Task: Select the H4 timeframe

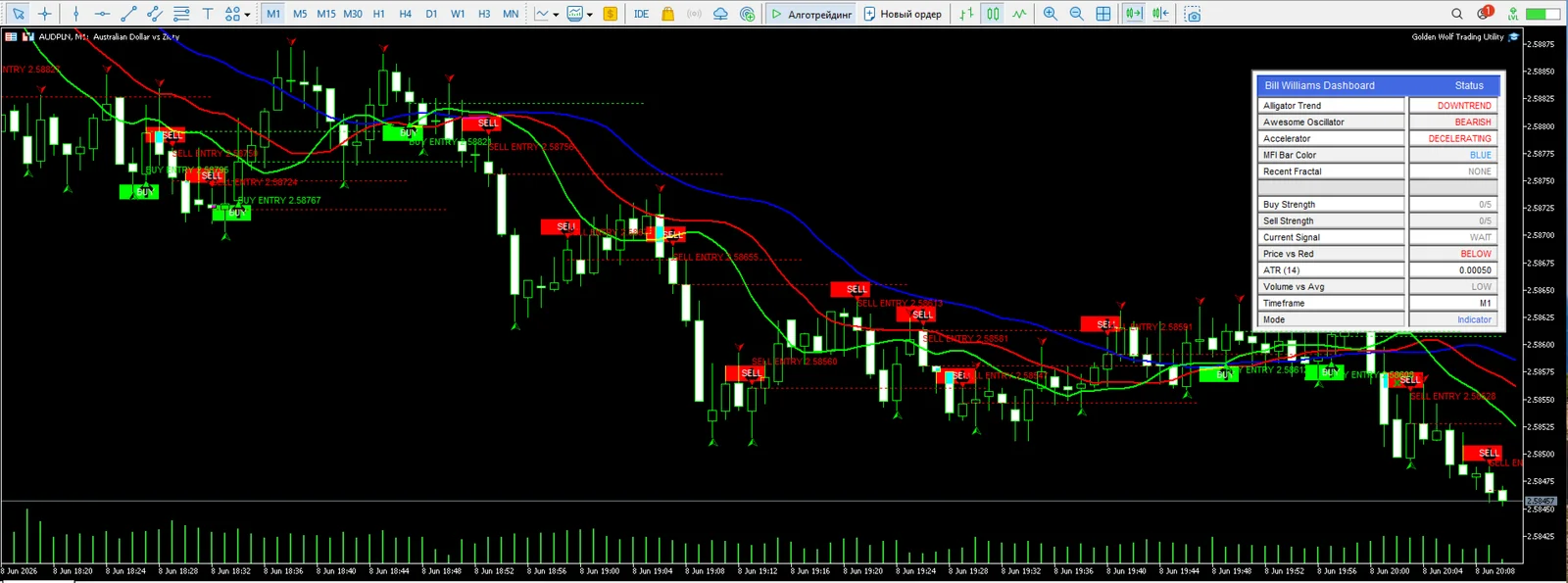Action: tap(406, 14)
